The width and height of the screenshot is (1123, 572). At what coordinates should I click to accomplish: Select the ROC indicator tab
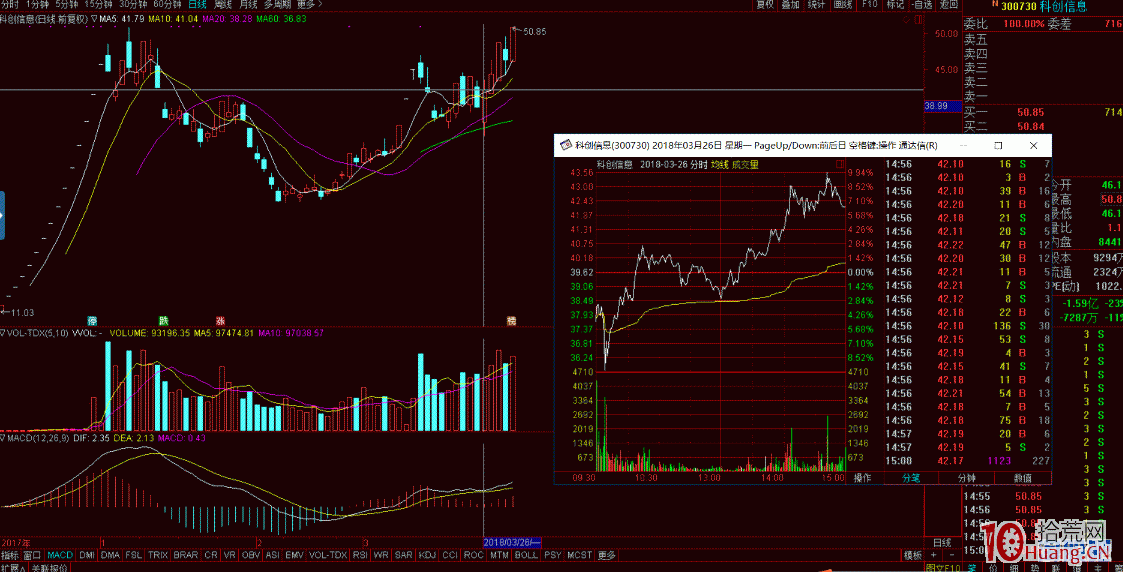coord(473,555)
